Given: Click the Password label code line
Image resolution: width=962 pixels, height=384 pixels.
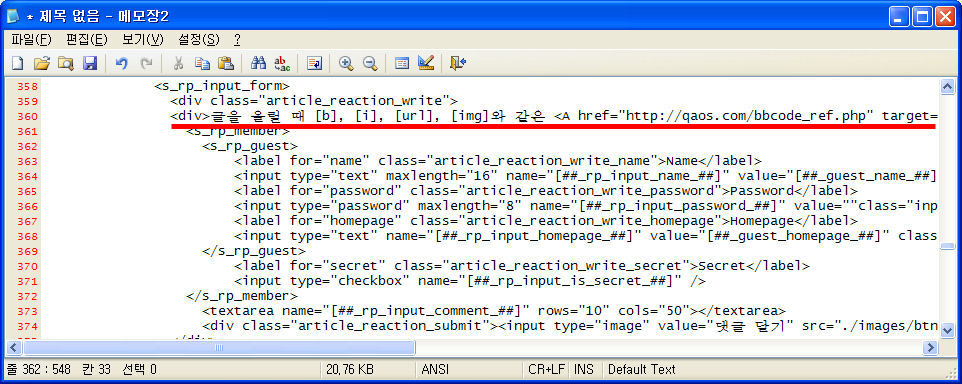Looking at the screenshot, I should tap(545, 191).
